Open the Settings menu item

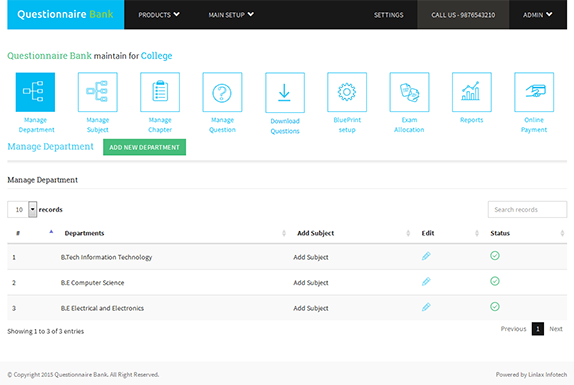388,15
